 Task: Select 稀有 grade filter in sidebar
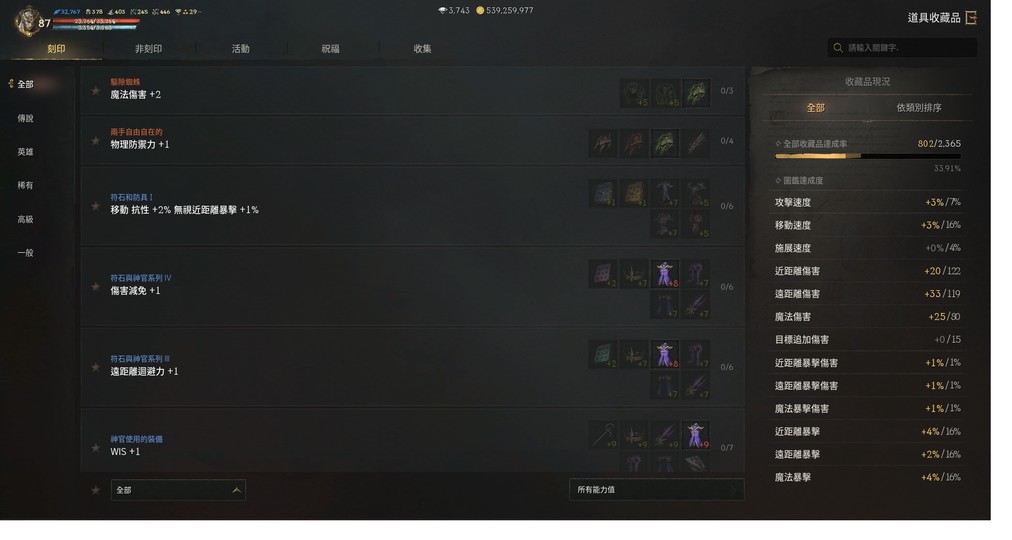pos(25,186)
